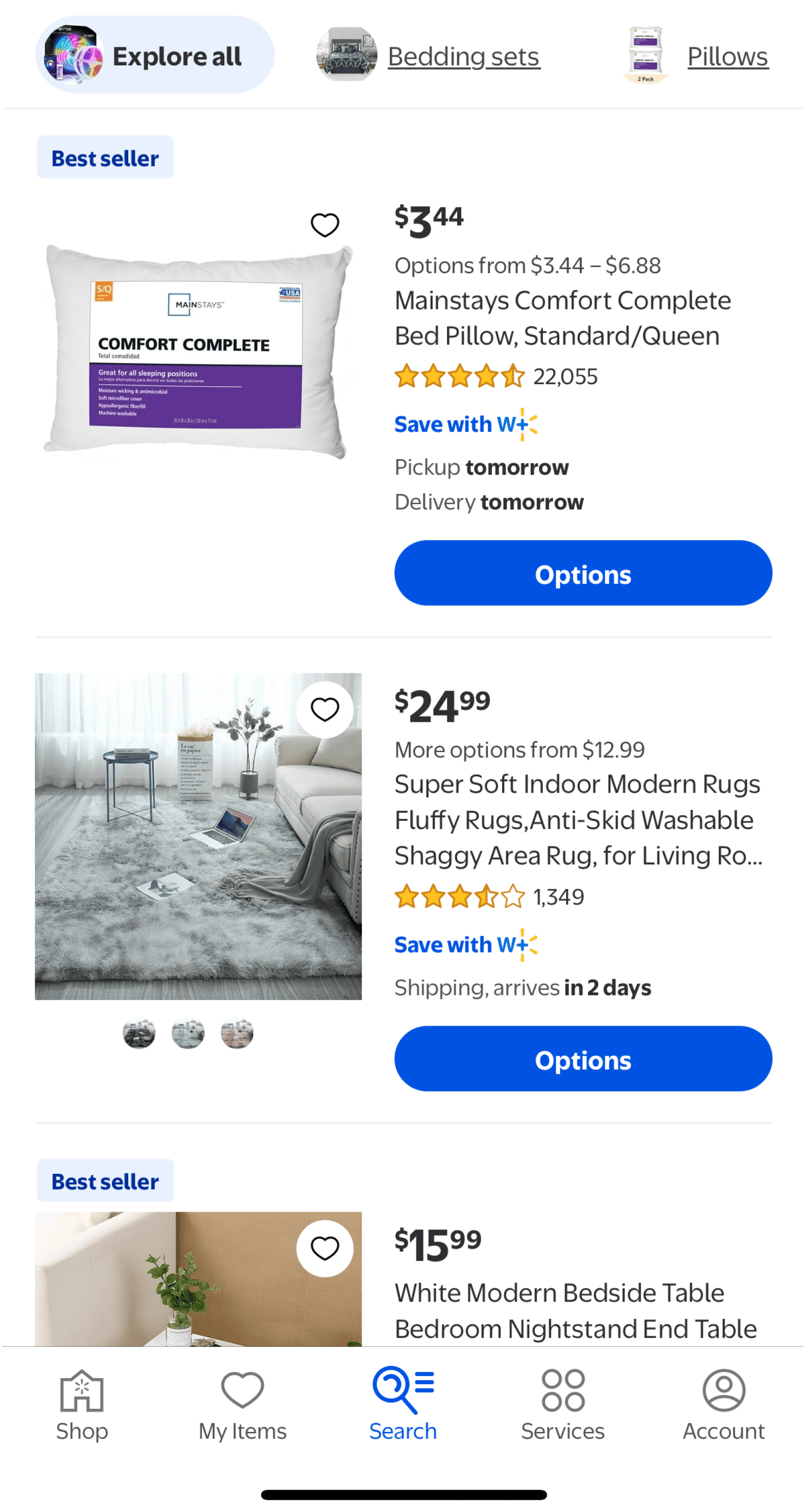Tap Options button for Mainstays pillow
Image resolution: width=803 pixels, height=1512 pixels.
[x=583, y=574]
